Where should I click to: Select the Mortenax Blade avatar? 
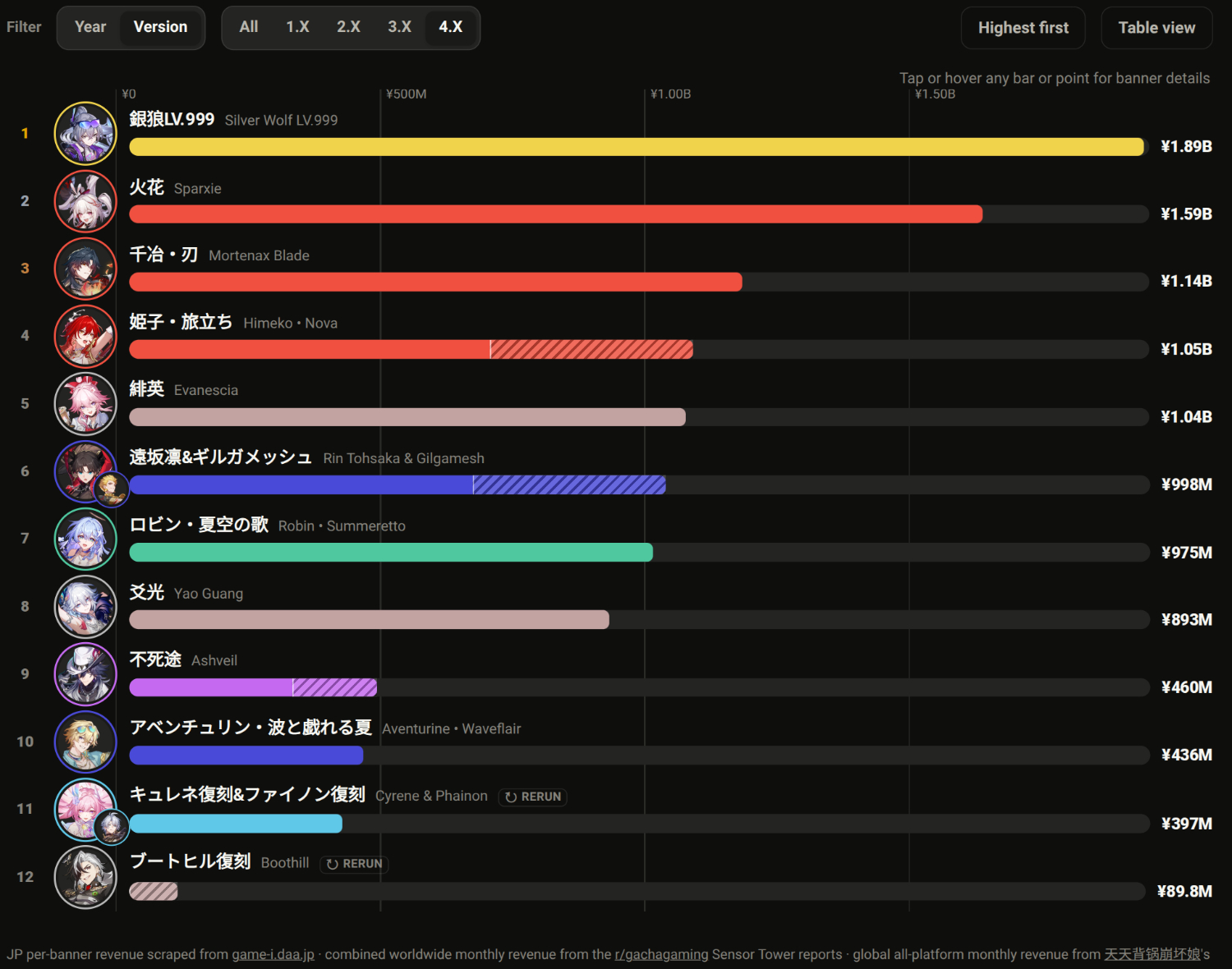[x=85, y=269]
